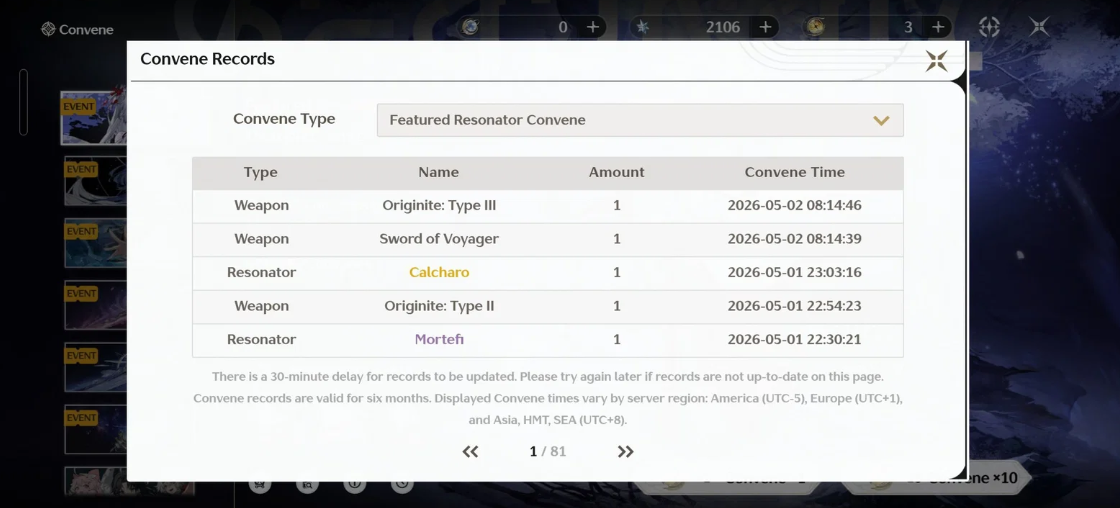Click the circular target icon in top bar
The image size is (1120, 508).
pyautogui.click(x=989, y=27)
